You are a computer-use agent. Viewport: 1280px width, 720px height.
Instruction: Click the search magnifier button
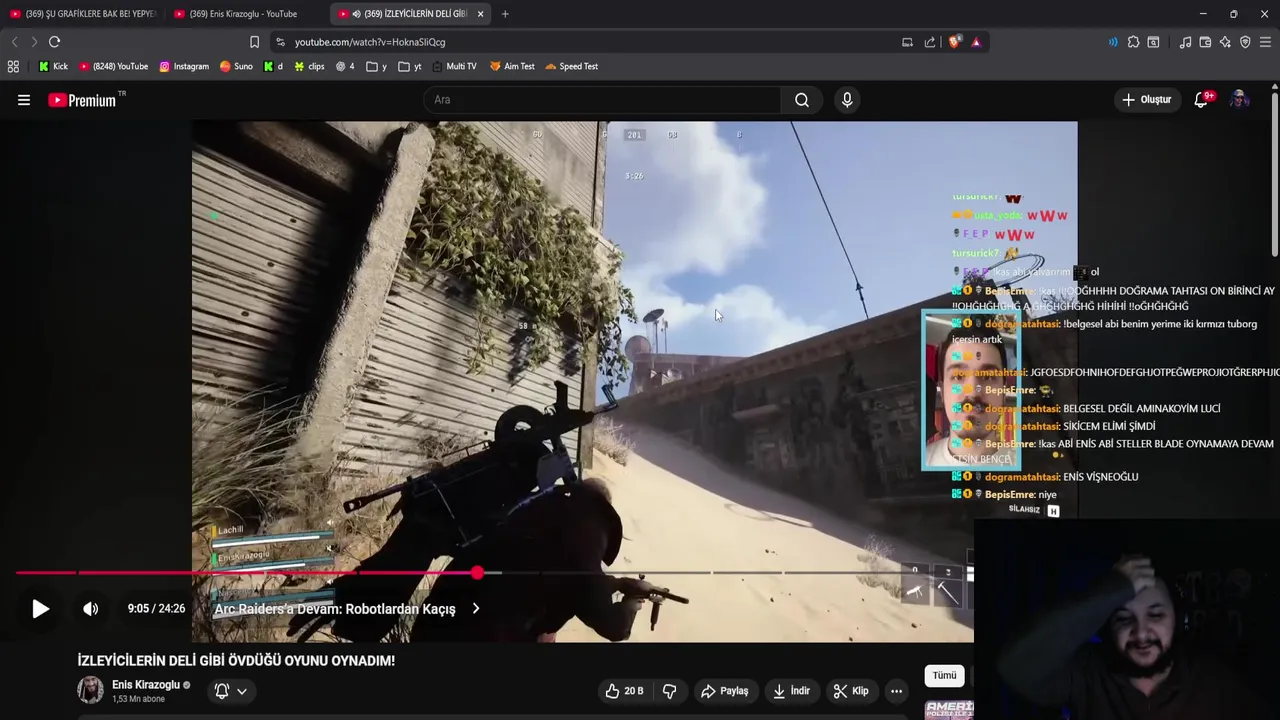tap(802, 100)
